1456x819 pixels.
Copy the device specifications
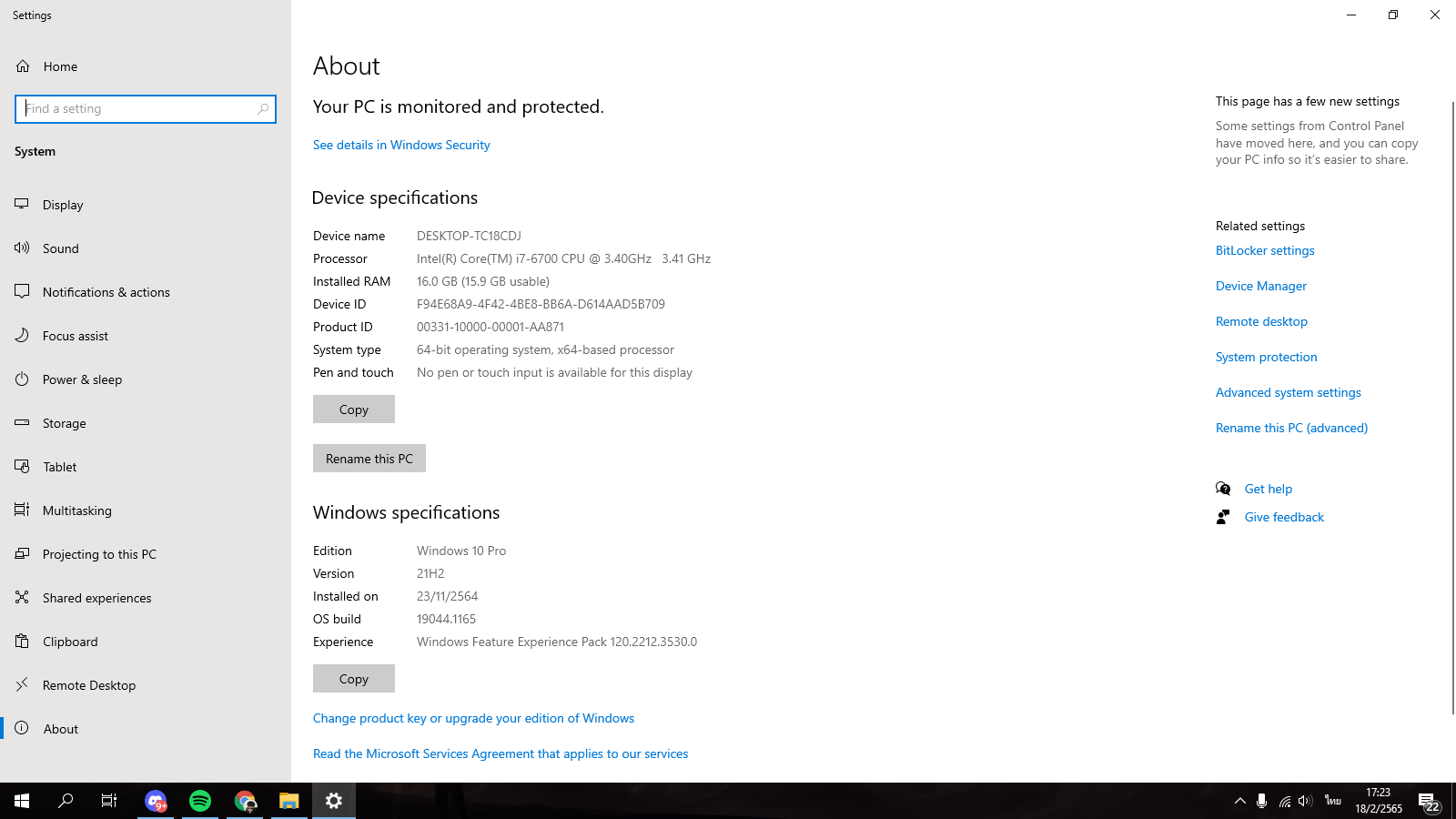(x=354, y=409)
